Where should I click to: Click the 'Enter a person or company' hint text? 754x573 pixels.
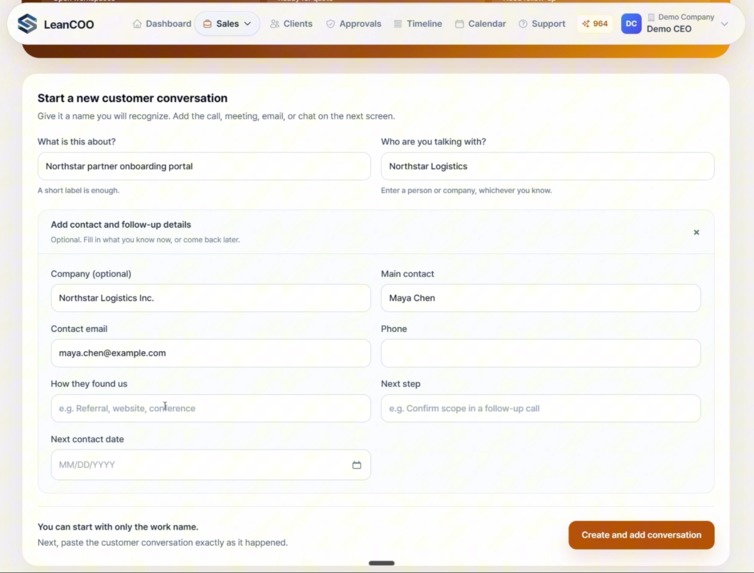[x=466, y=190]
